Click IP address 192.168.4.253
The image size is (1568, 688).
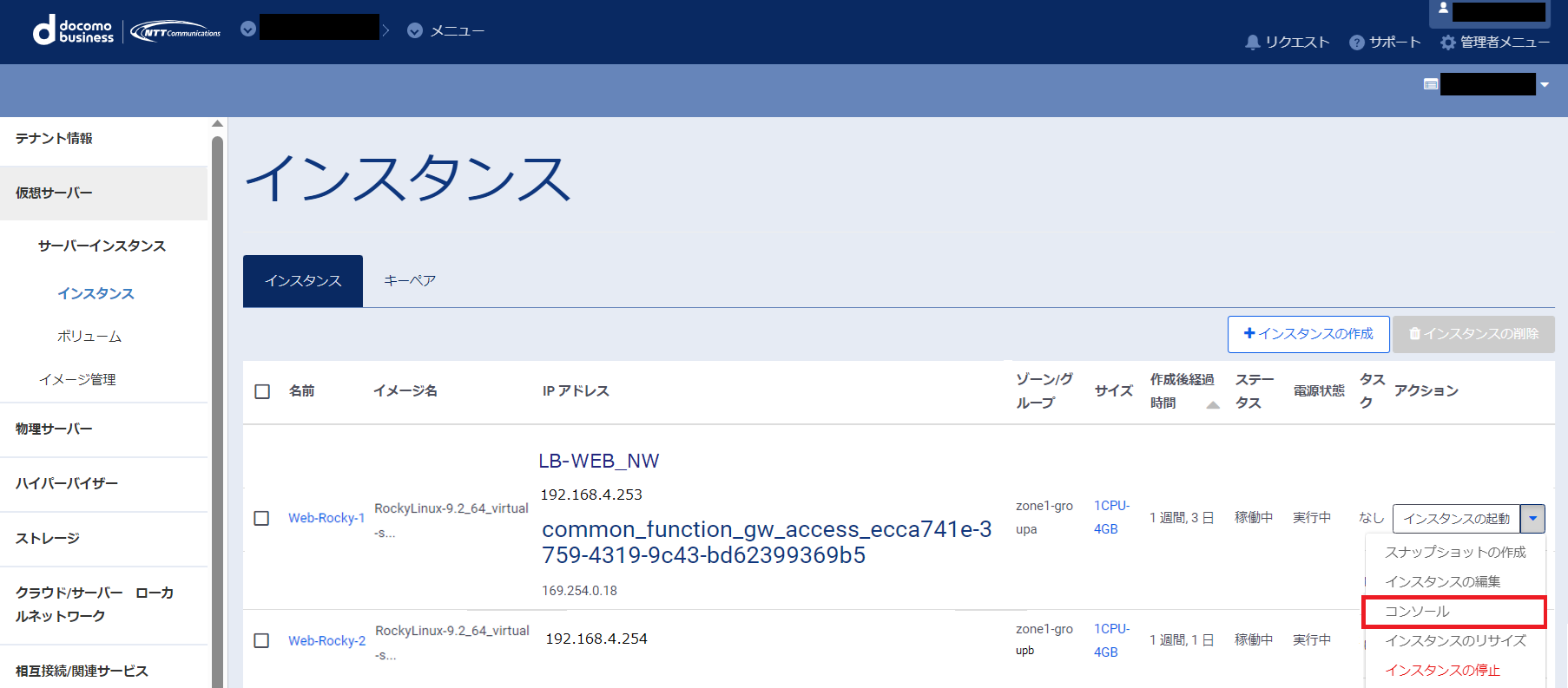tap(591, 495)
